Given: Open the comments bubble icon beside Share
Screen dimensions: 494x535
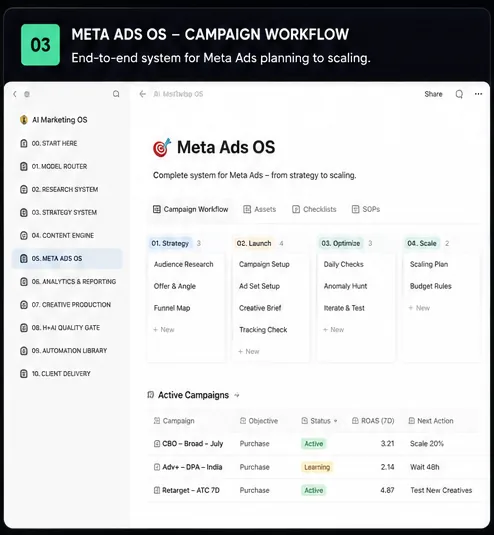Looking at the screenshot, I should coord(459,94).
